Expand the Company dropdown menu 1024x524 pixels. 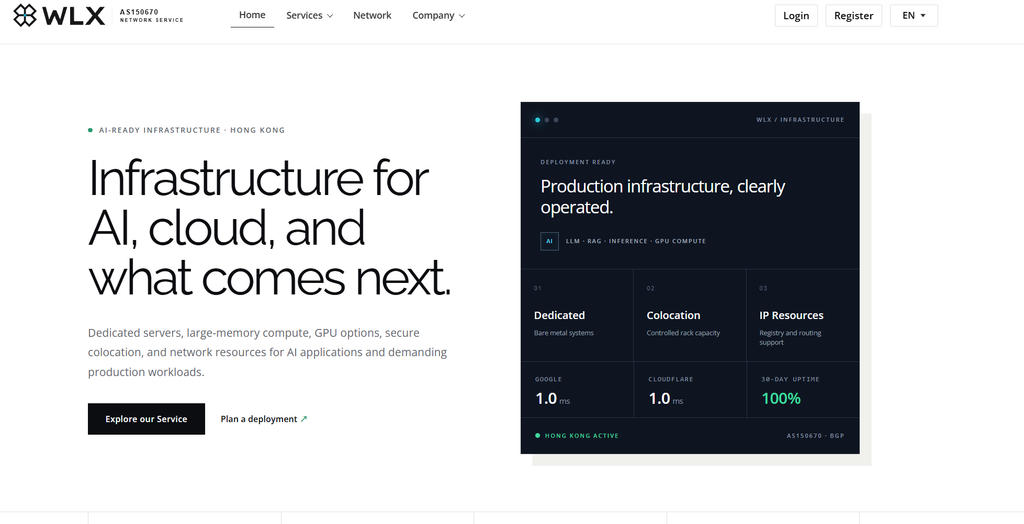[x=438, y=16]
